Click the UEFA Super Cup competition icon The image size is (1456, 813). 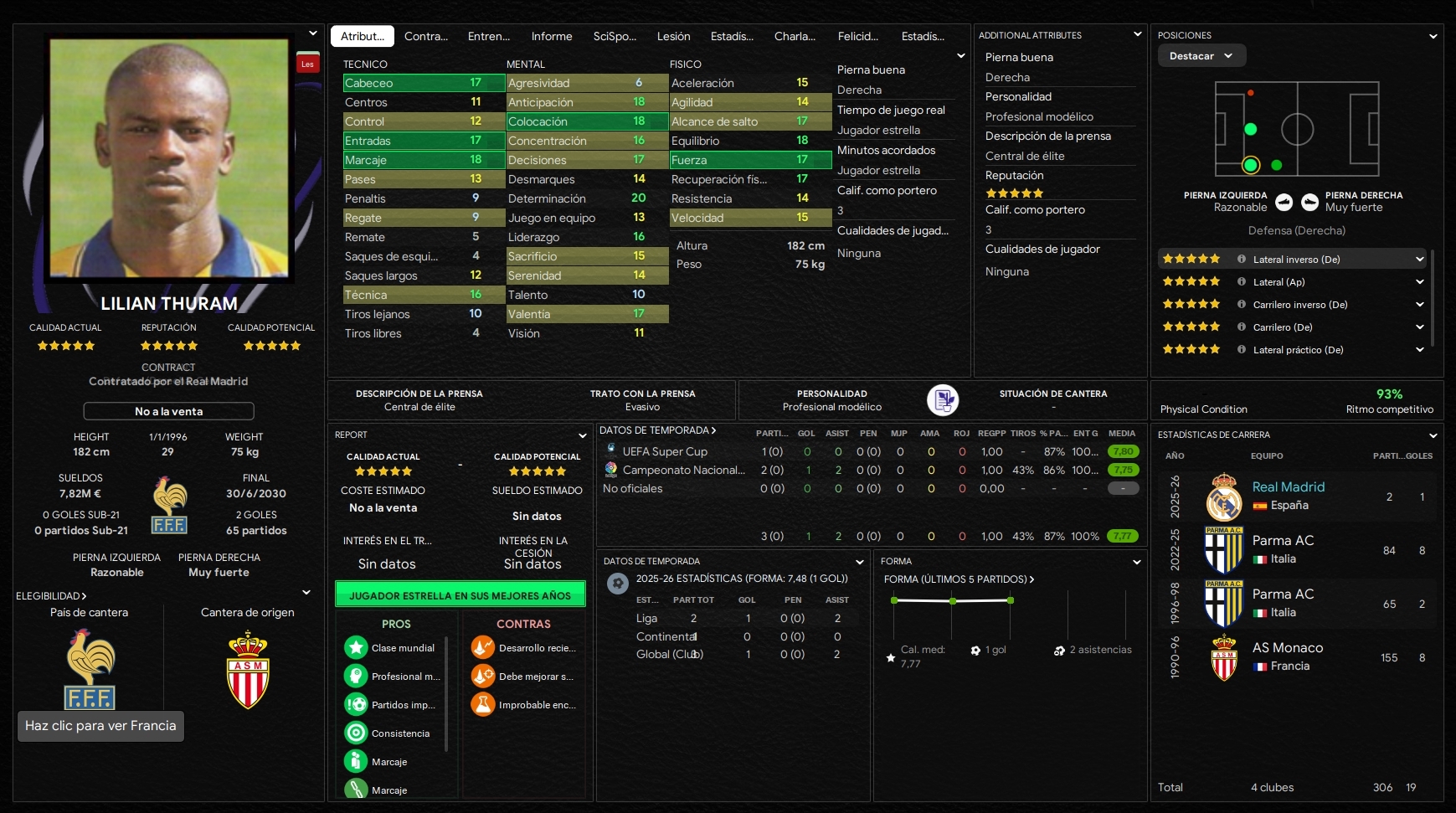pyautogui.click(x=611, y=451)
